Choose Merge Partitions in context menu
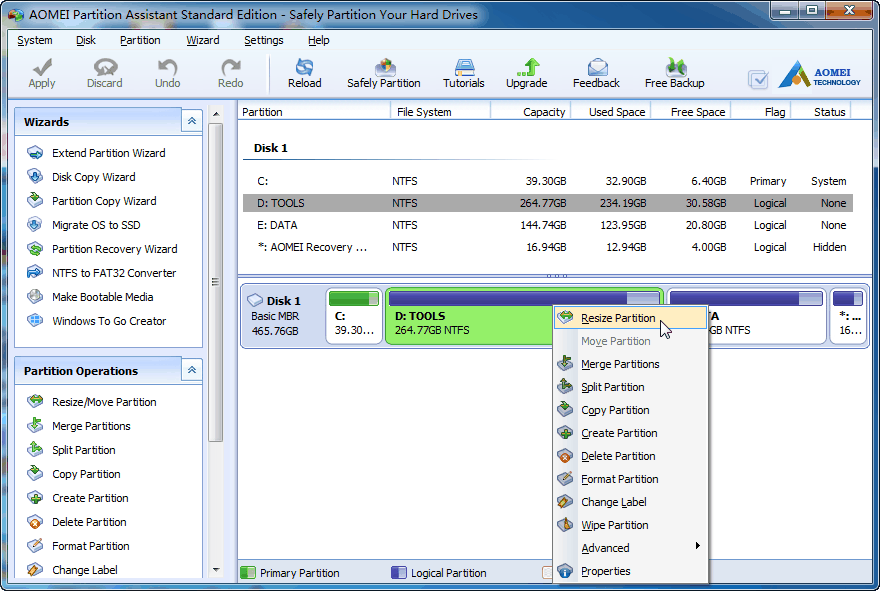Image resolution: width=880 pixels, height=591 pixels. pyautogui.click(x=630, y=364)
